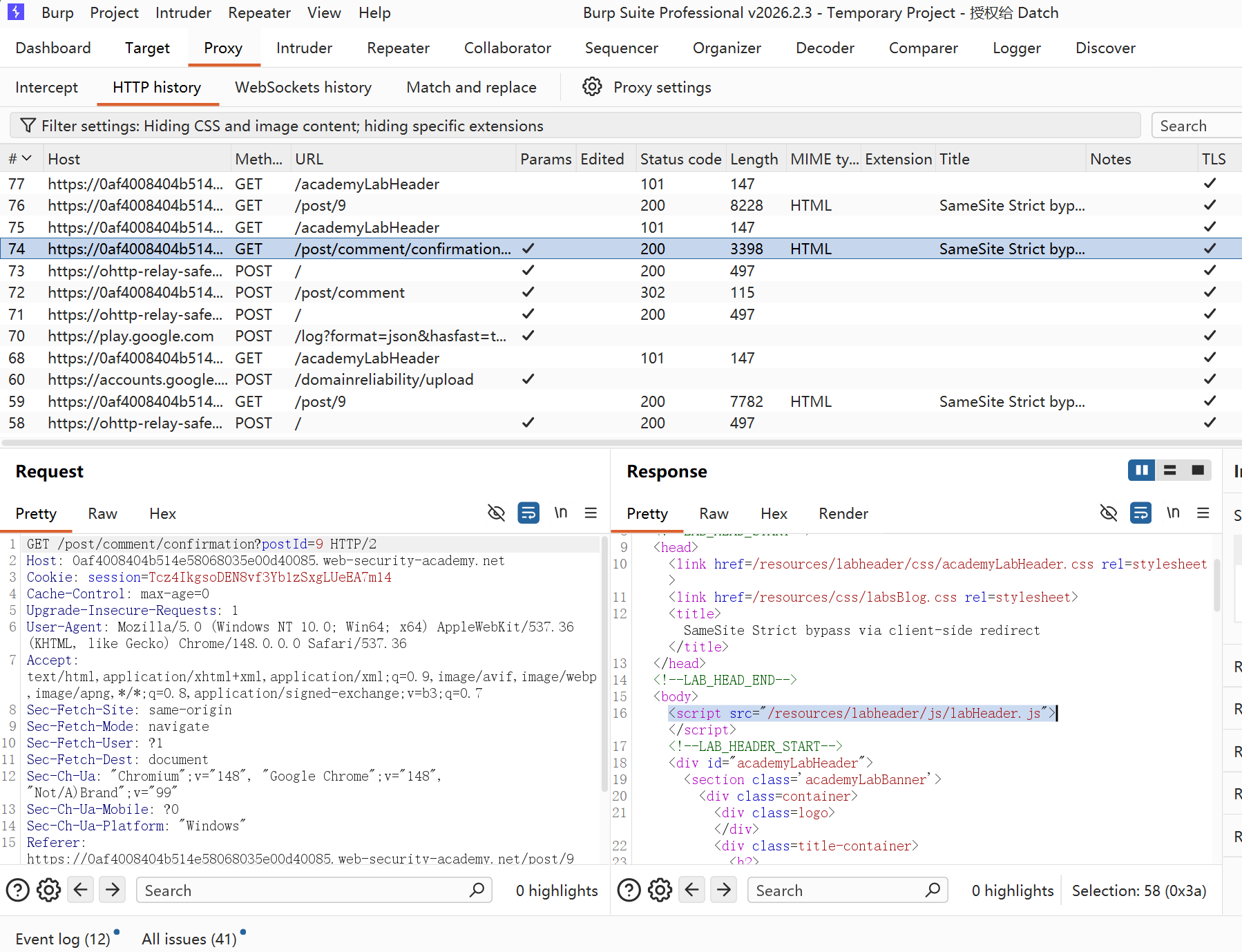Image resolution: width=1242 pixels, height=952 pixels.
Task: Open the View menu
Action: point(324,12)
